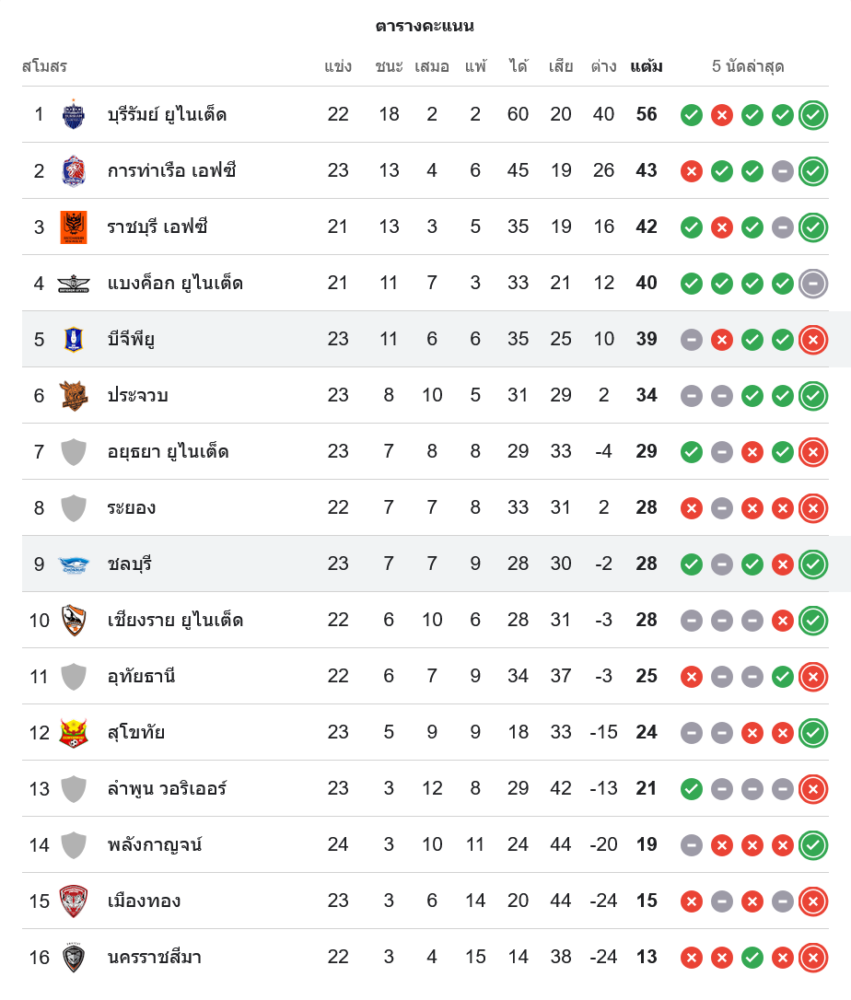851x1000 pixels.
Task: Select the ชลบุรี shark logo
Action: (x=74, y=564)
